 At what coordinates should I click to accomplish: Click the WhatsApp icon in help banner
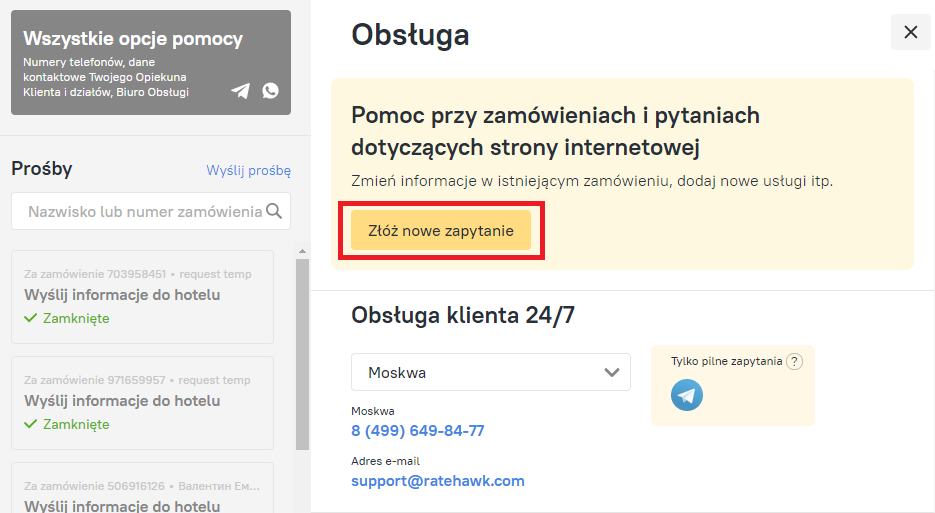(270, 91)
